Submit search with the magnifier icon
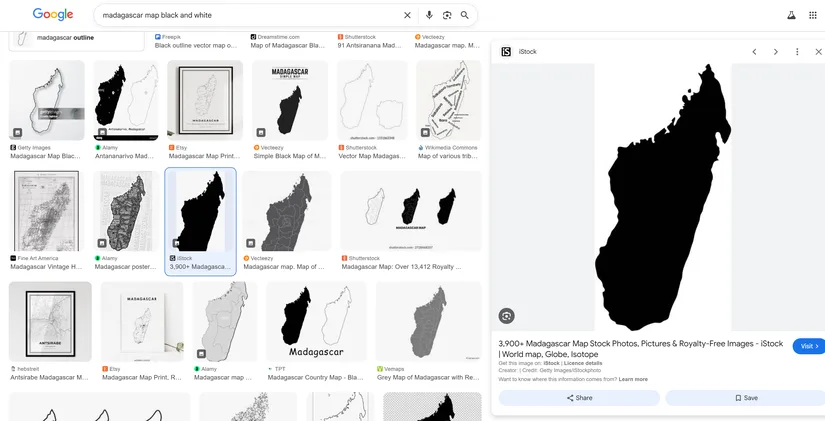The width and height of the screenshot is (825, 421). coord(465,15)
